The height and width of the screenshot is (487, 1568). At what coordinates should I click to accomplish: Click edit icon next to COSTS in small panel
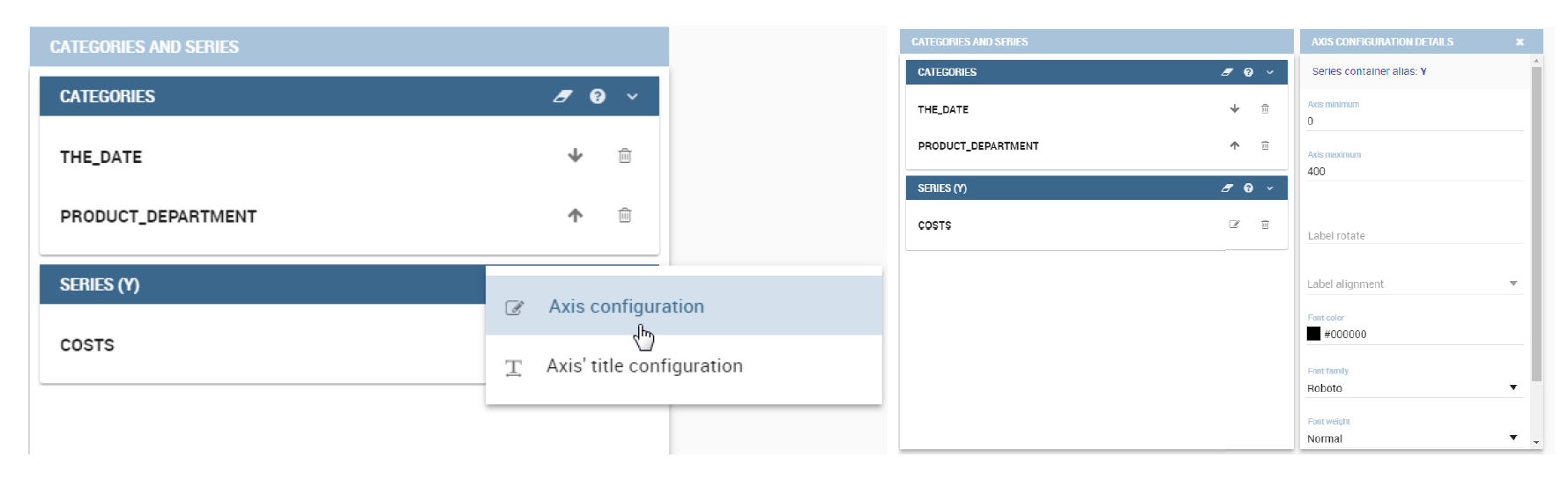tap(1234, 225)
